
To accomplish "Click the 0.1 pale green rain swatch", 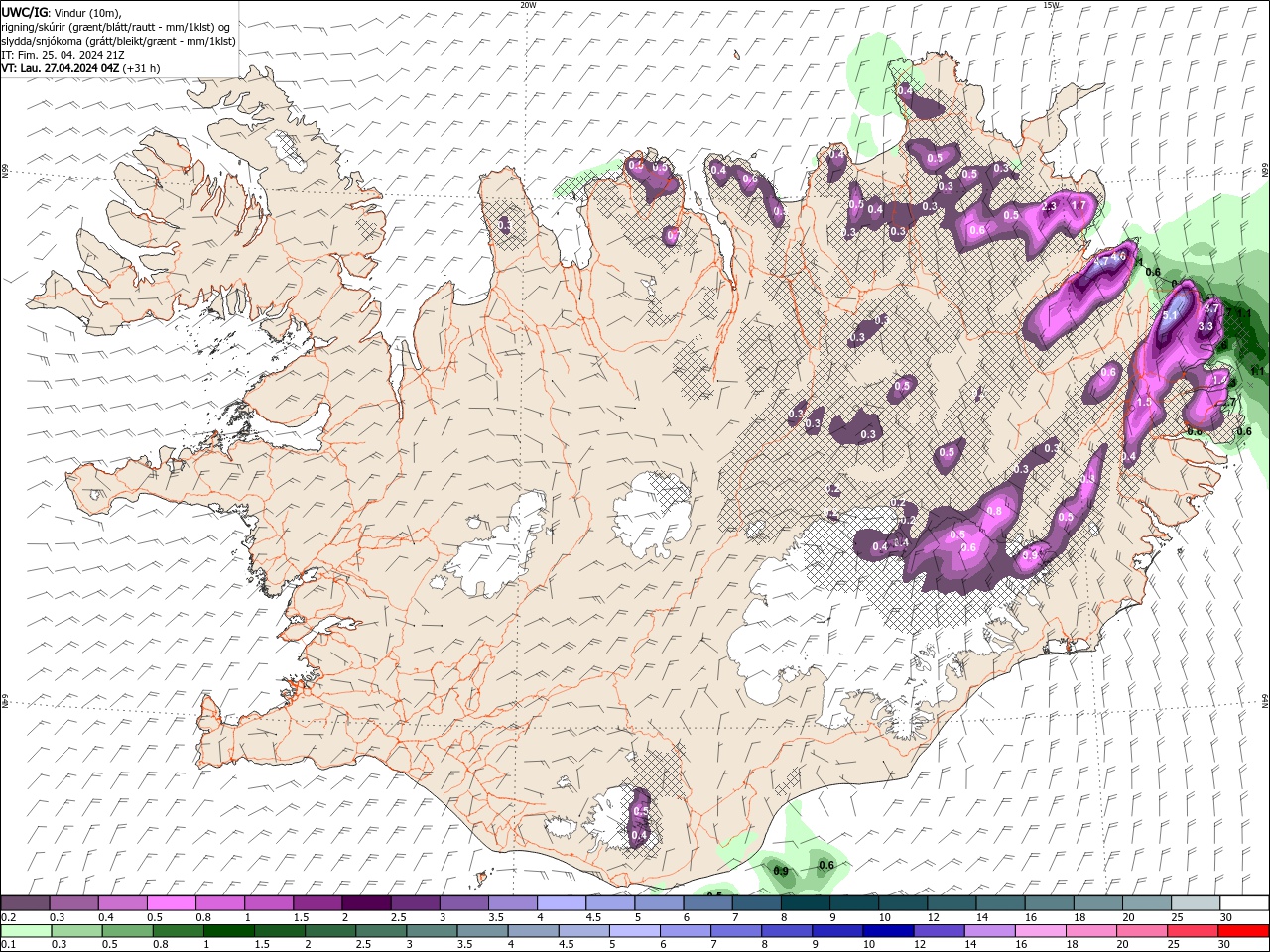I will 26,931.
